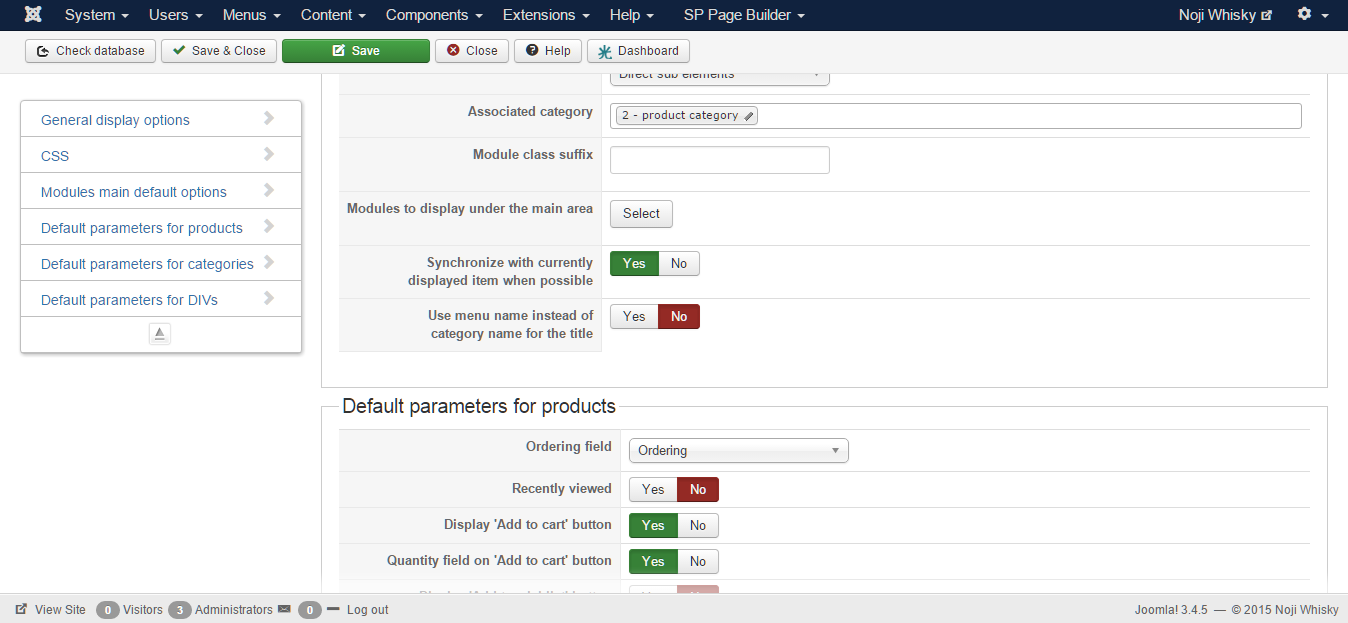Open the Ordering field dropdown

tap(738, 451)
